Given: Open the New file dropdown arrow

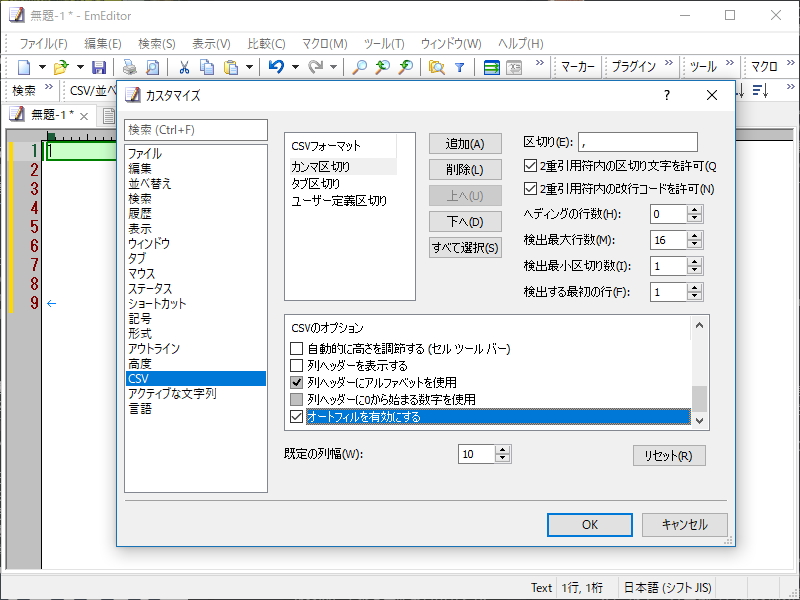Looking at the screenshot, I should pyautogui.click(x=42, y=67).
